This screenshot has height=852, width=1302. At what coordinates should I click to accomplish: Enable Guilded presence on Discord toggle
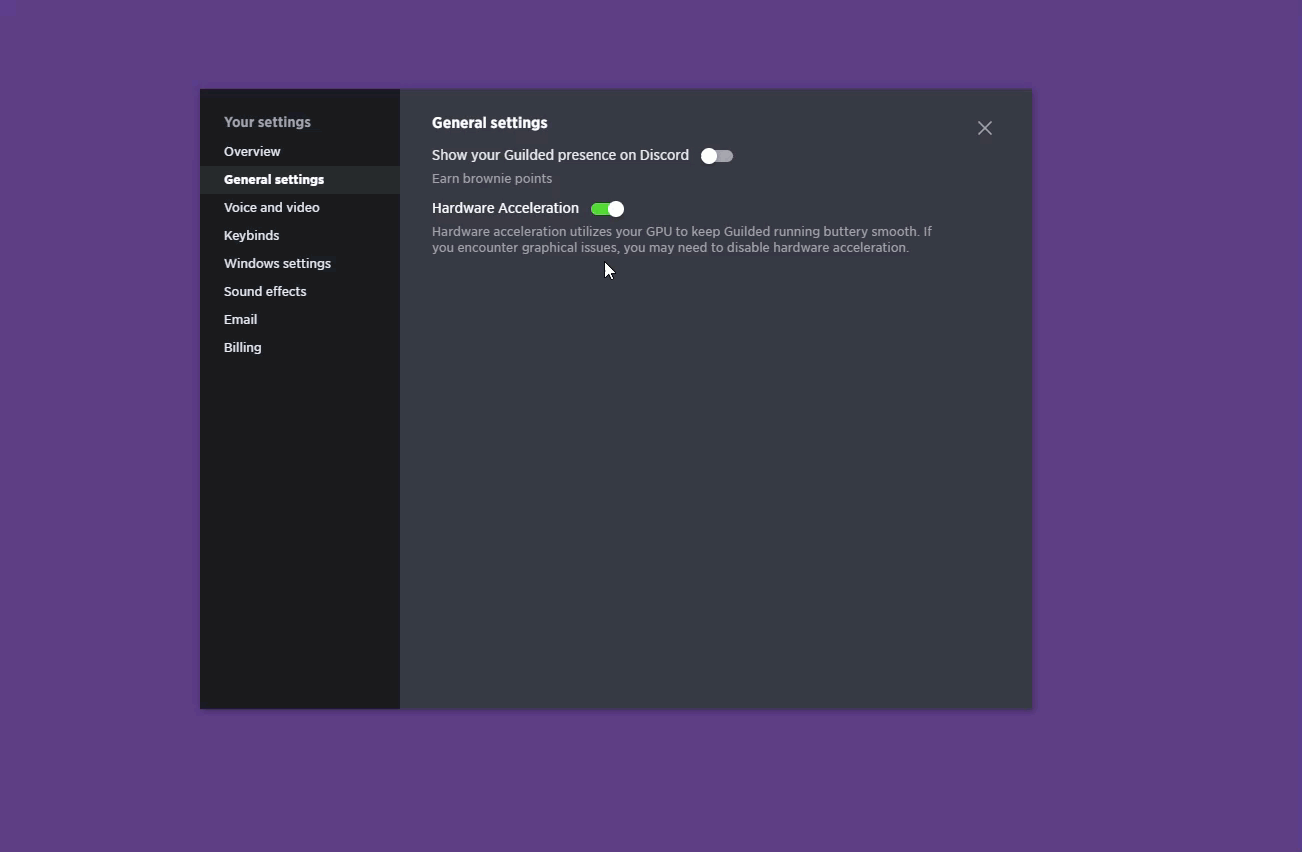tap(717, 156)
